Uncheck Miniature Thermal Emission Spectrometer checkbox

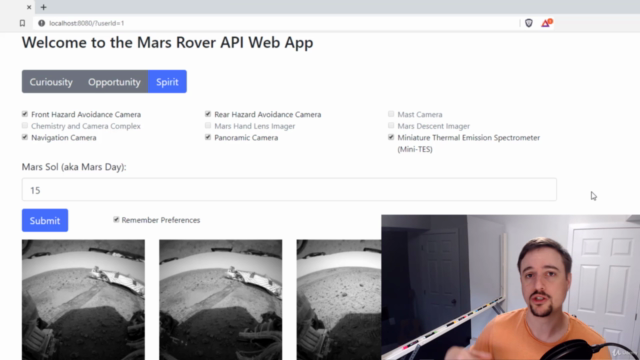pyautogui.click(x=391, y=137)
